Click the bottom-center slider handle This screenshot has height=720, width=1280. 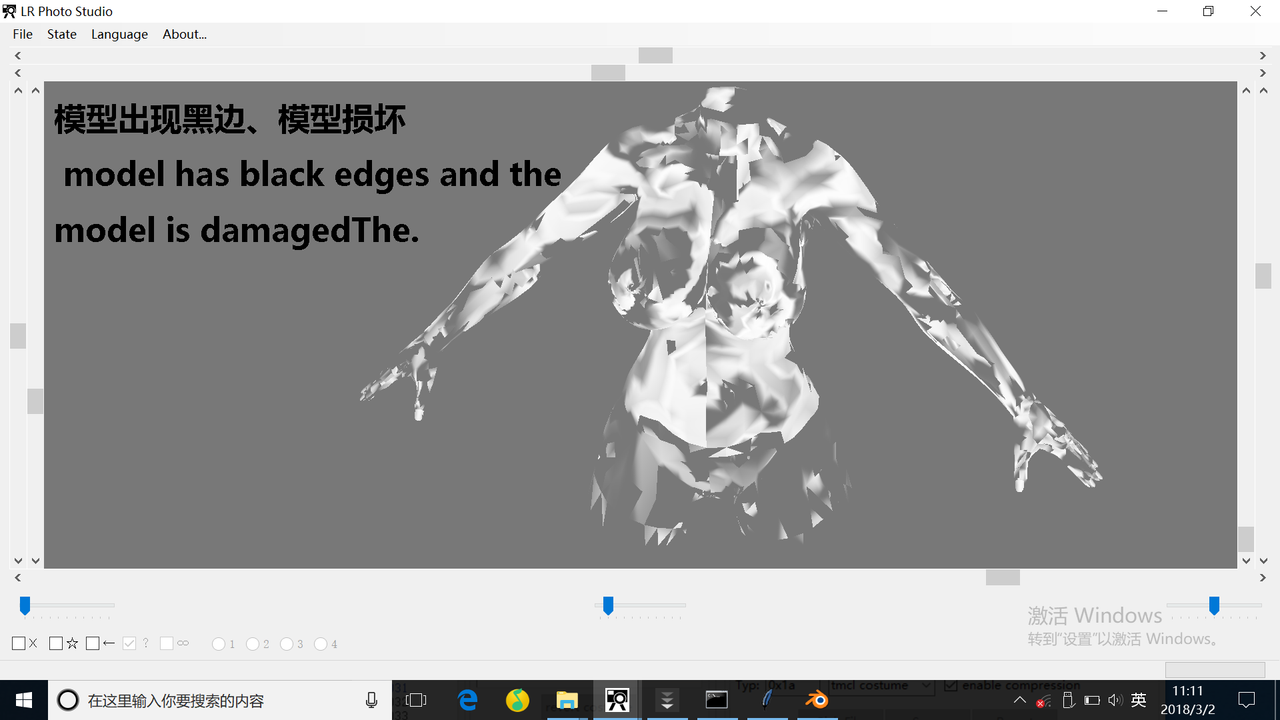[x=607, y=605]
